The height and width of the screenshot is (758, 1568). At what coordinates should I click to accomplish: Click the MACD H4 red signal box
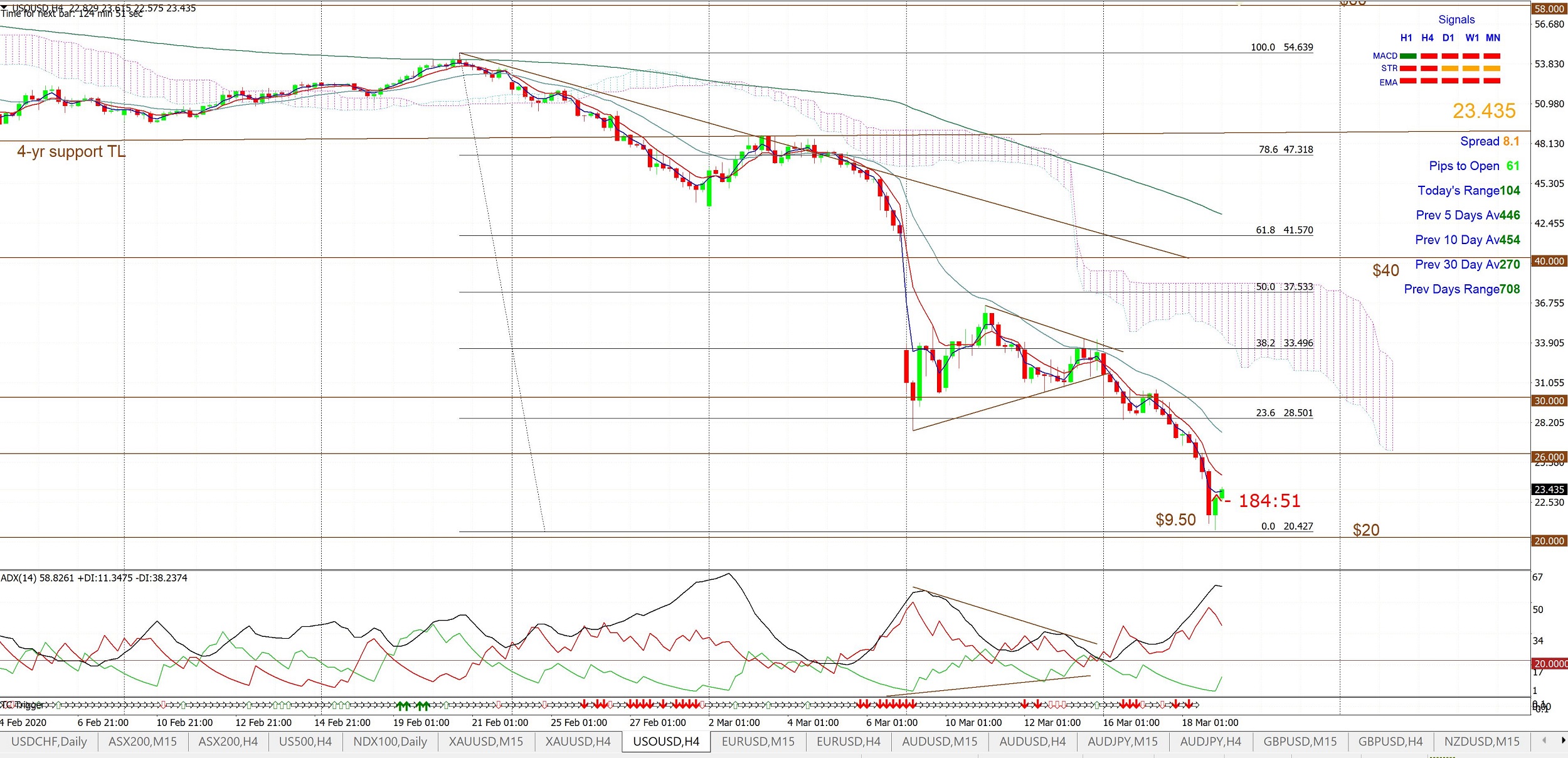click(x=1429, y=56)
